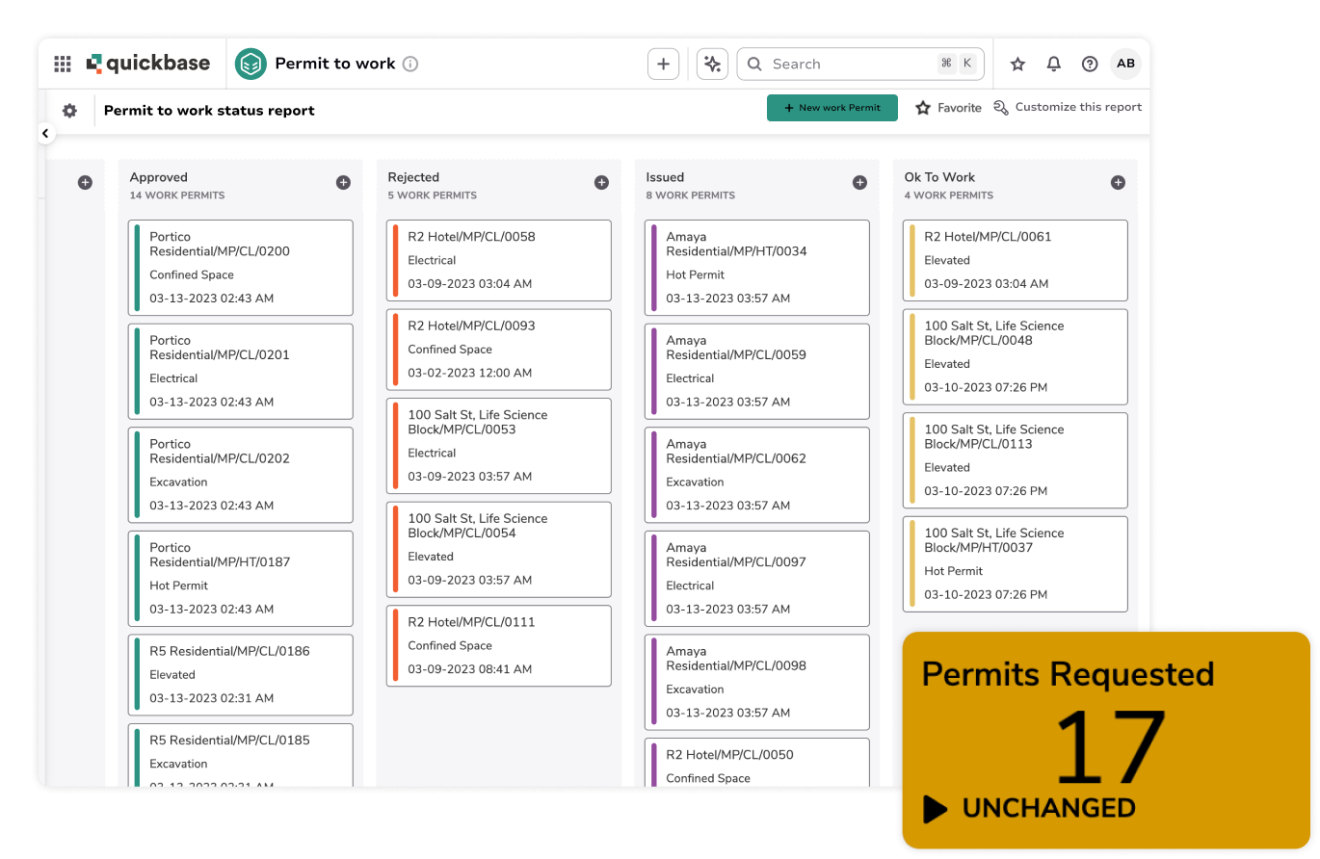Click the plus icon in the top bar
The height and width of the screenshot is (859, 1320).
click(663, 63)
